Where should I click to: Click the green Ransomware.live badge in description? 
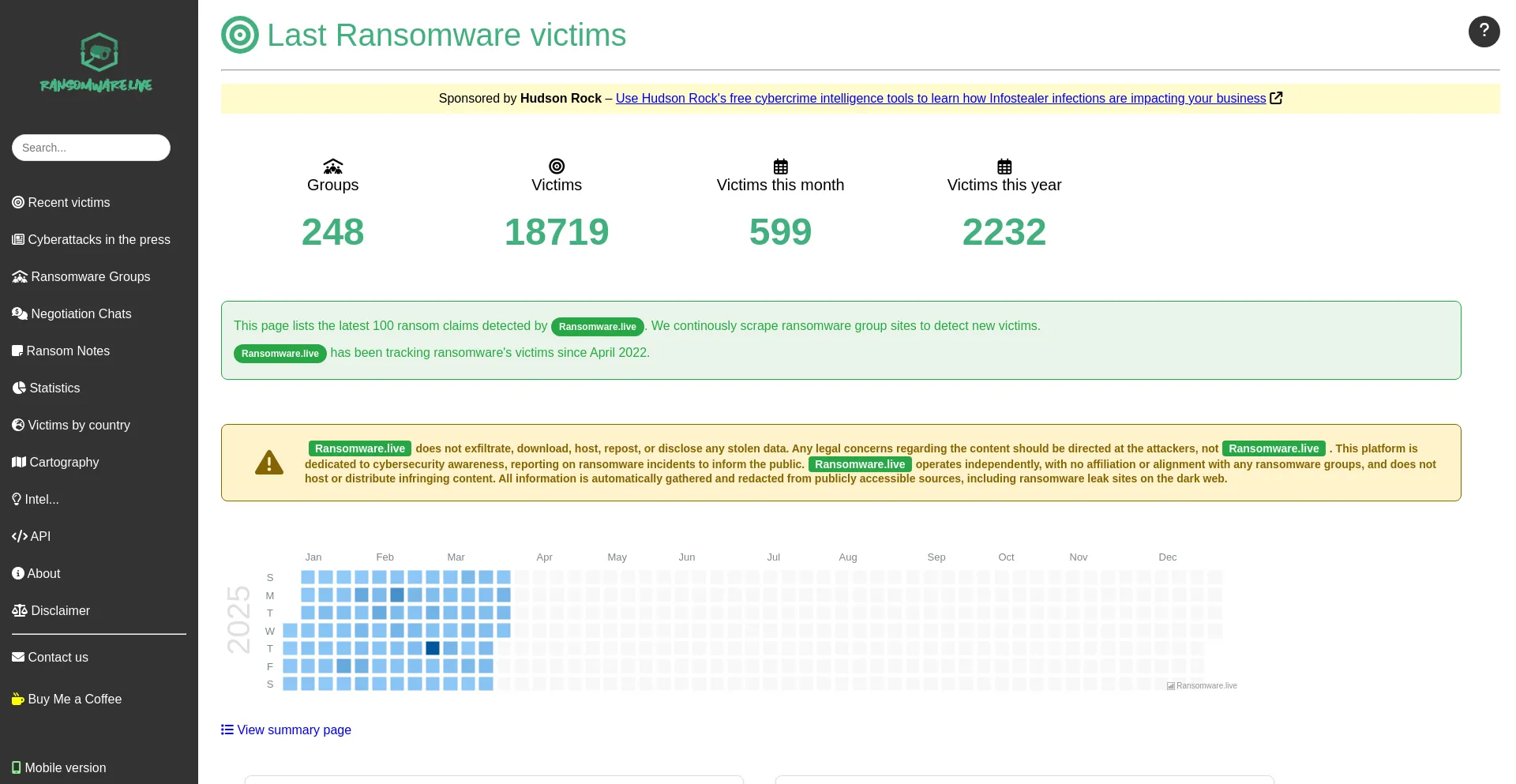597,327
